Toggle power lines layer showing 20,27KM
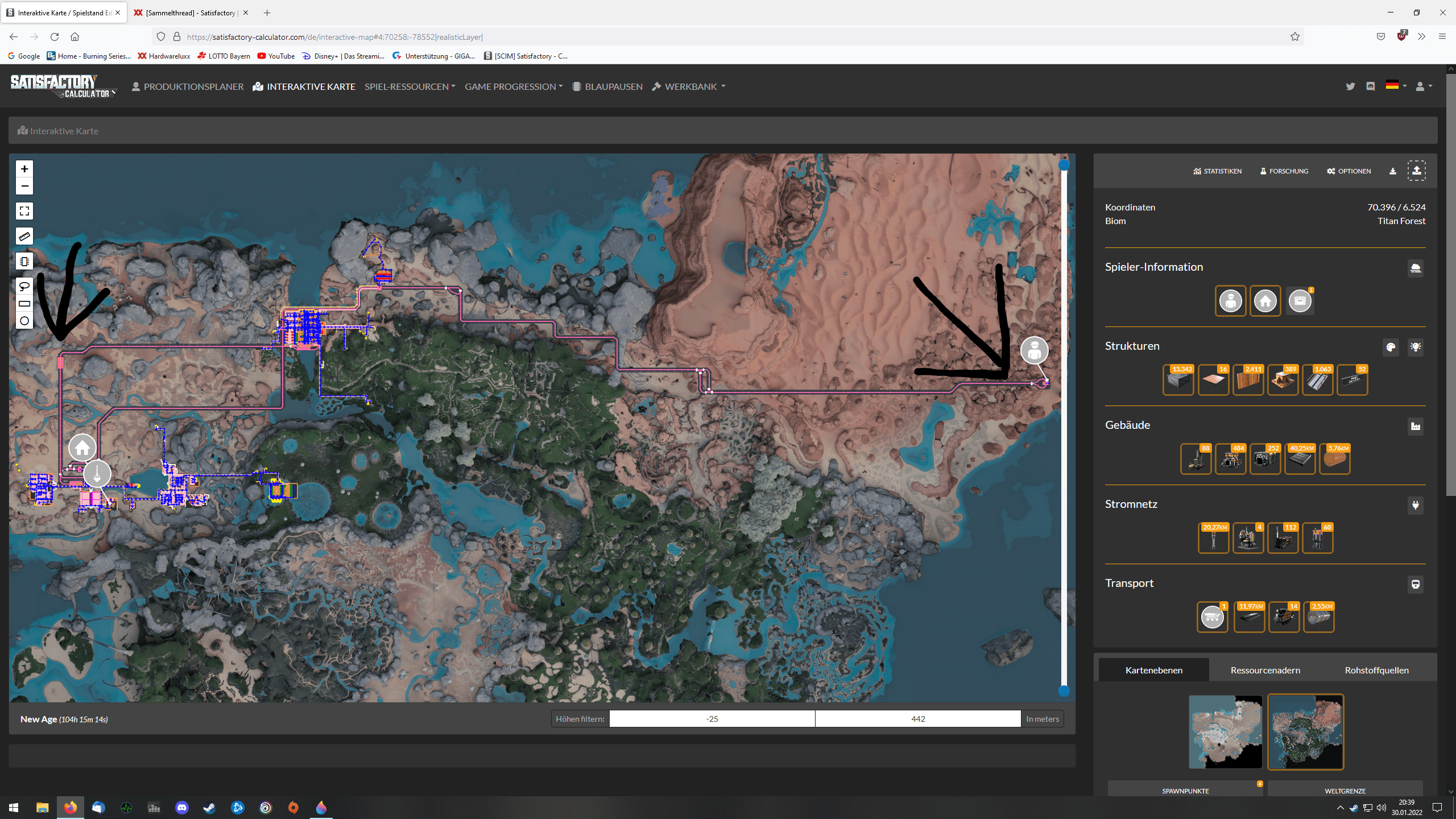Viewport: 1456px width, 819px height. (x=1213, y=538)
